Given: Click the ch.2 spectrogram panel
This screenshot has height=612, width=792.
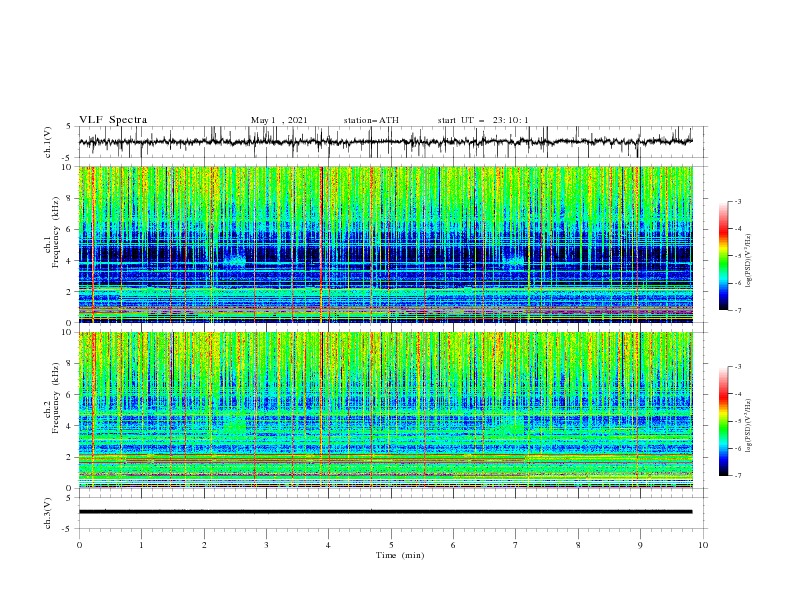Looking at the screenshot, I should point(385,410).
